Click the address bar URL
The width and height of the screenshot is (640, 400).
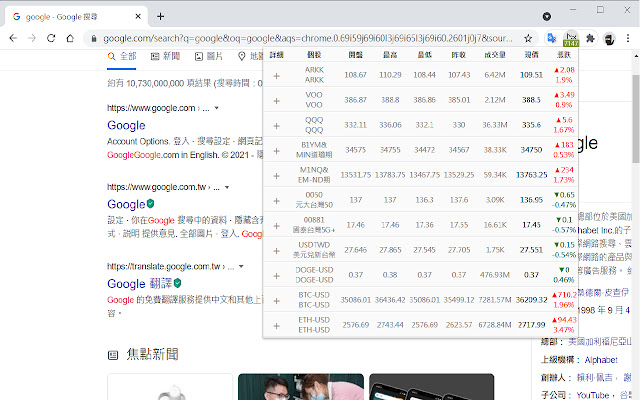pyautogui.click(x=307, y=38)
